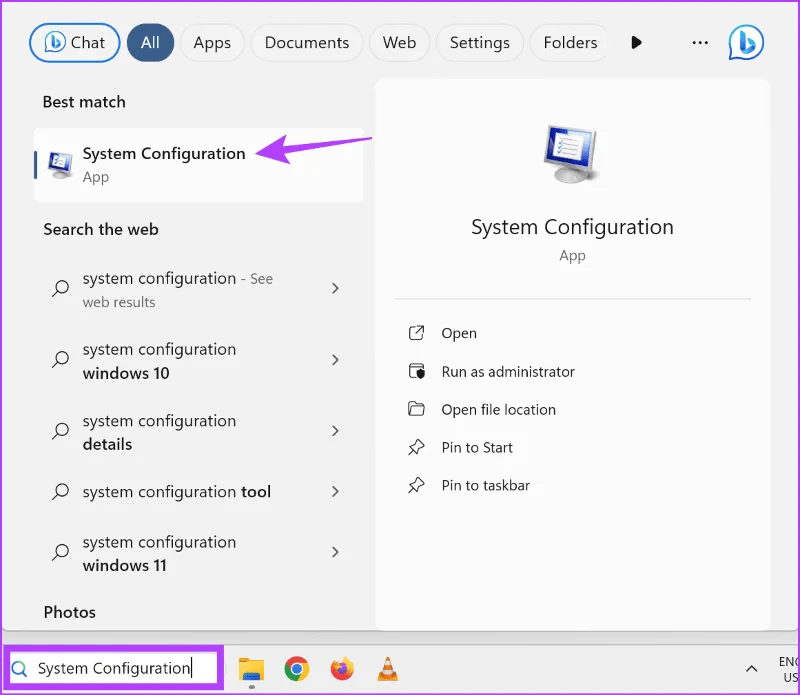Click the Bing icon at top right

click(746, 42)
